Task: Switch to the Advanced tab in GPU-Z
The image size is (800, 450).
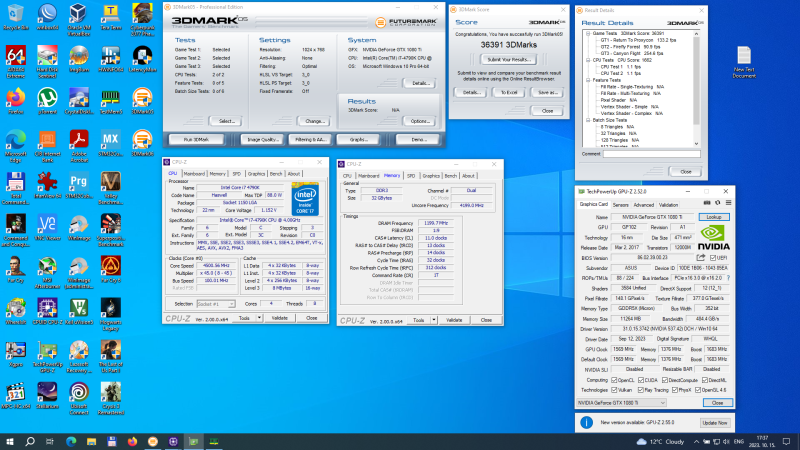Action: click(643, 205)
